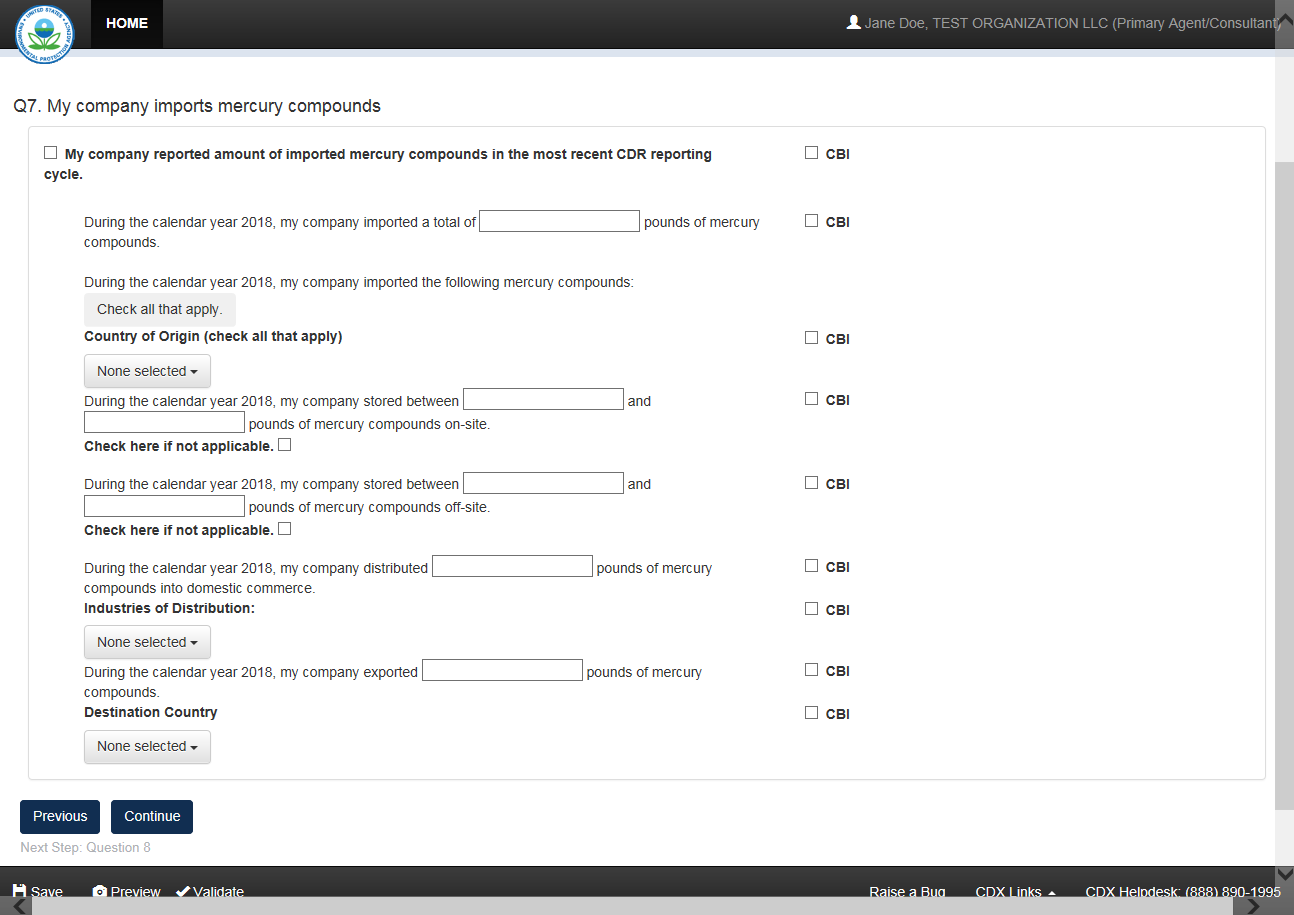Click the Validate checkmark icon

(183, 891)
